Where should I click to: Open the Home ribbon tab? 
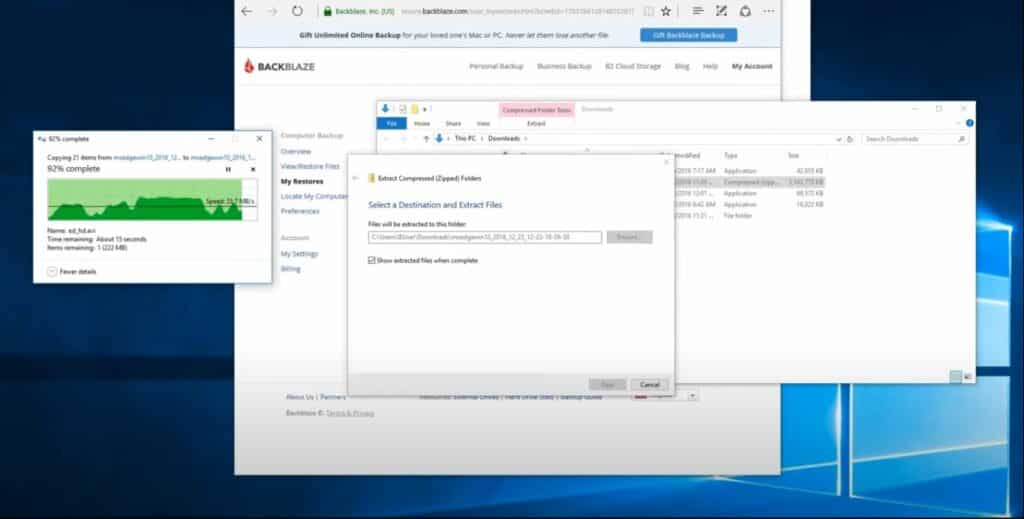click(x=422, y=123)
